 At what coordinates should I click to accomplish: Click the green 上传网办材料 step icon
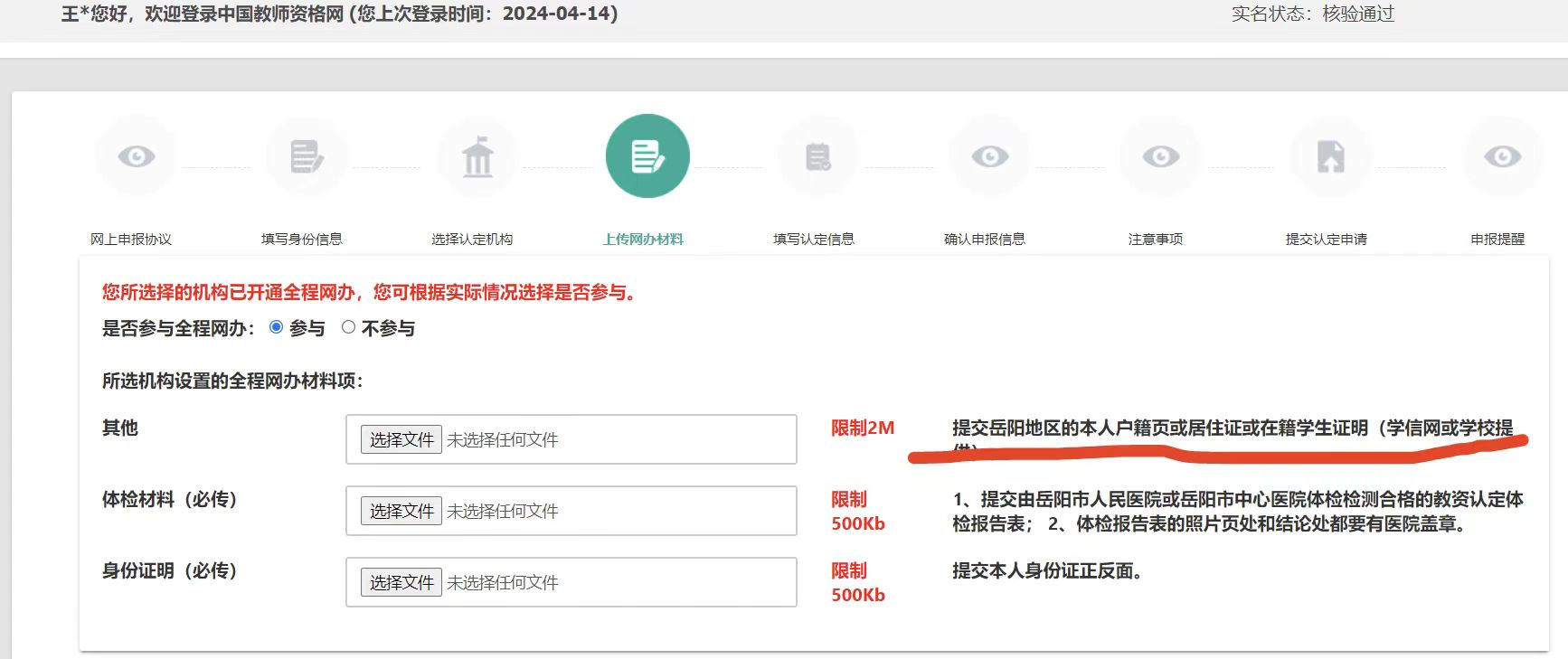point(647,156)
